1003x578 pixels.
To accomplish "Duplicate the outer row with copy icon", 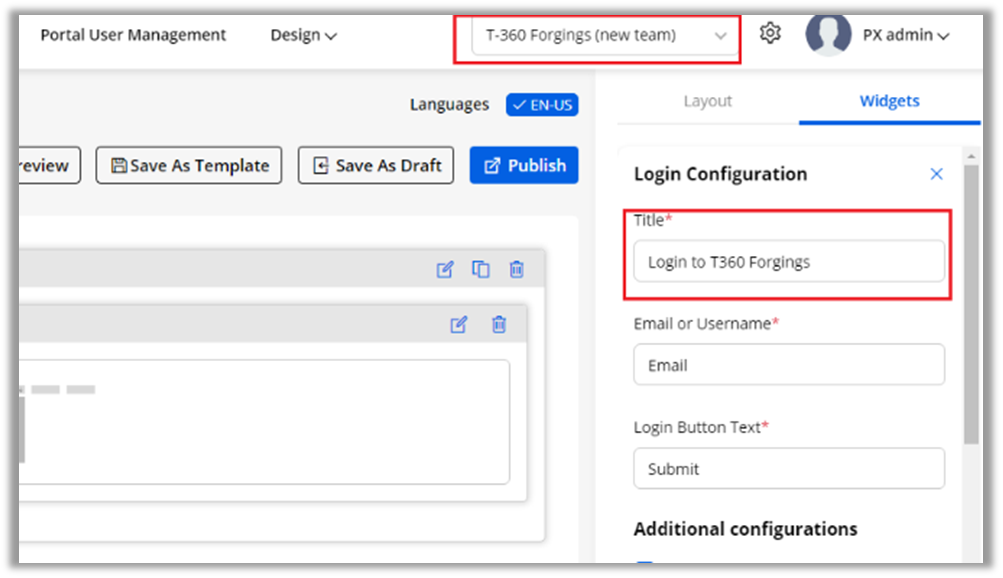I will (x=481, y=269).
